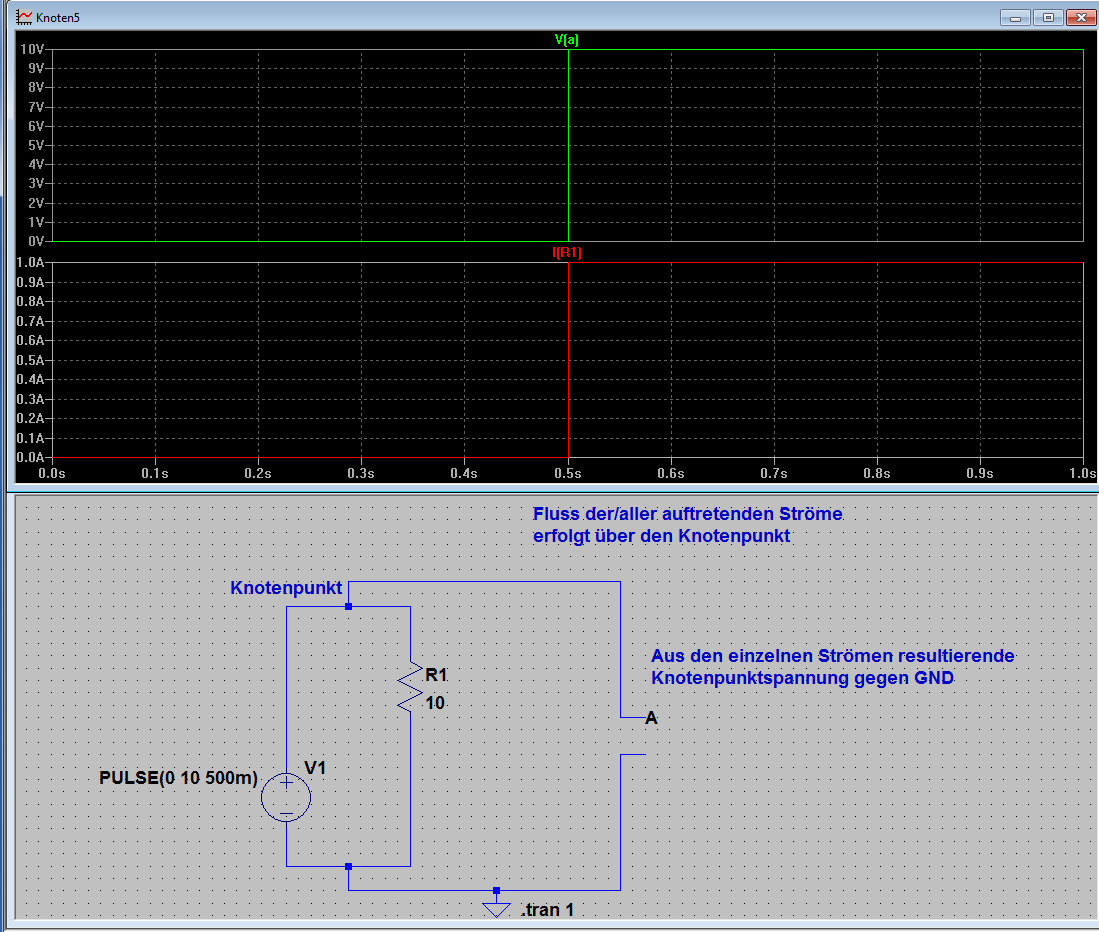
Task: Select the R1 resistor symbol
Action: [x=410, y=688]
